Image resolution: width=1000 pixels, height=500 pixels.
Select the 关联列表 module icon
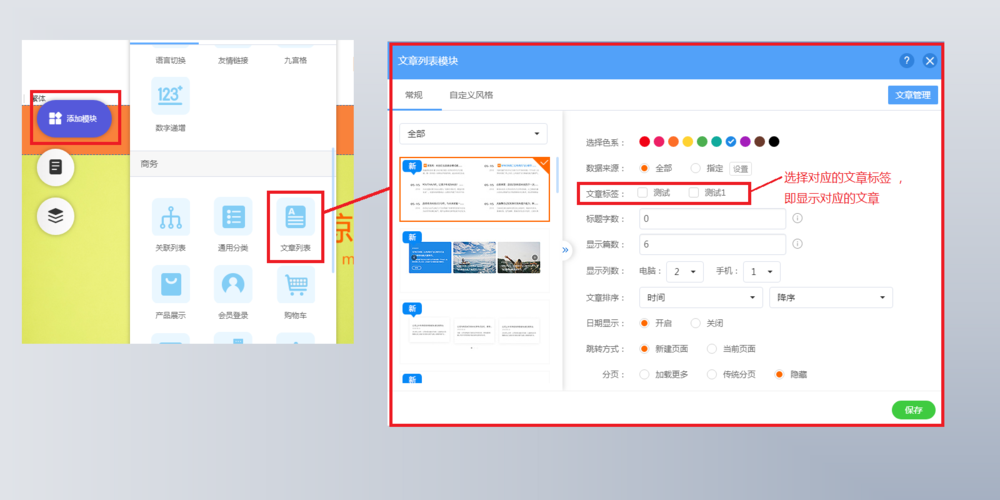point(171,217)
